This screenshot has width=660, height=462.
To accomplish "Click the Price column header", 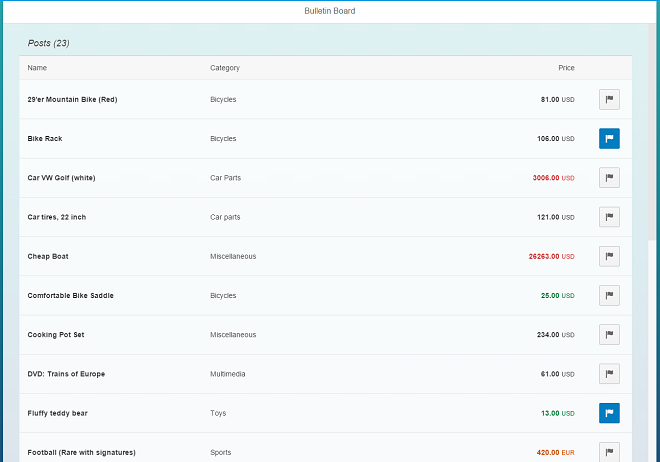I will point(566,68).
